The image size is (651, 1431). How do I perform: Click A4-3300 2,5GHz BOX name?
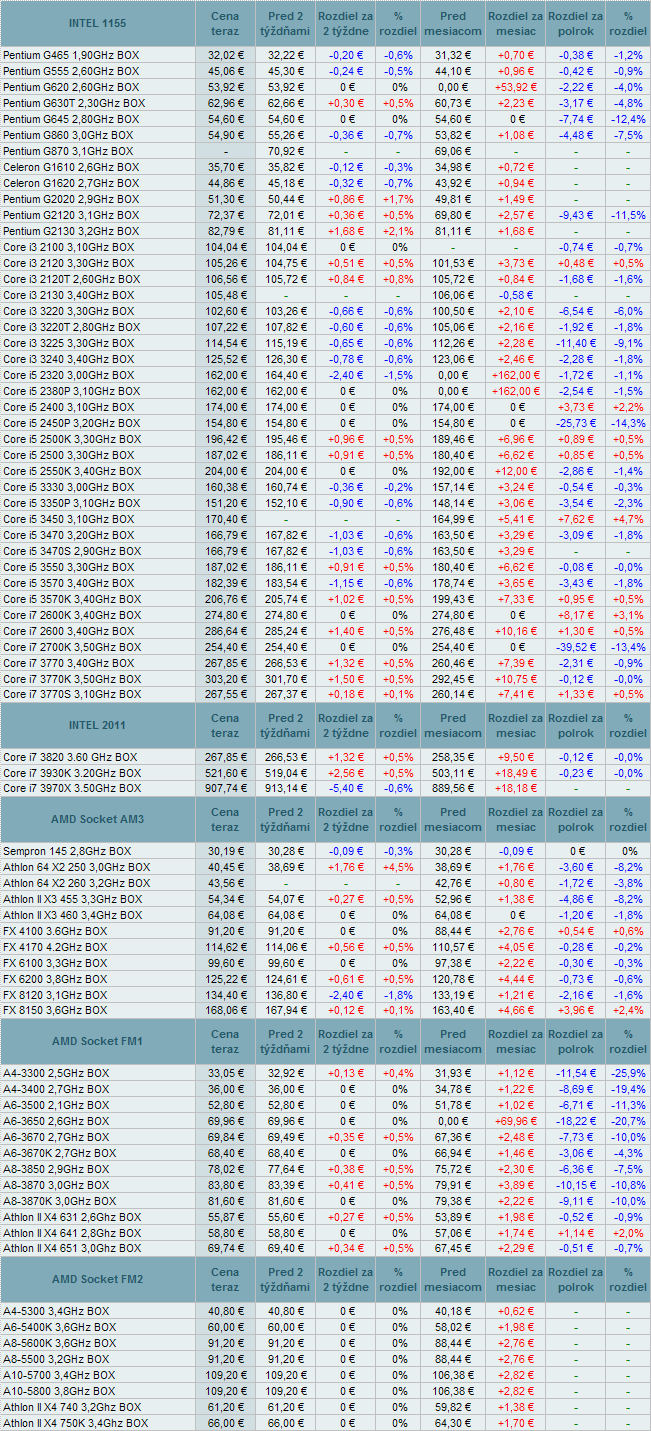[x=57, y=1074]
